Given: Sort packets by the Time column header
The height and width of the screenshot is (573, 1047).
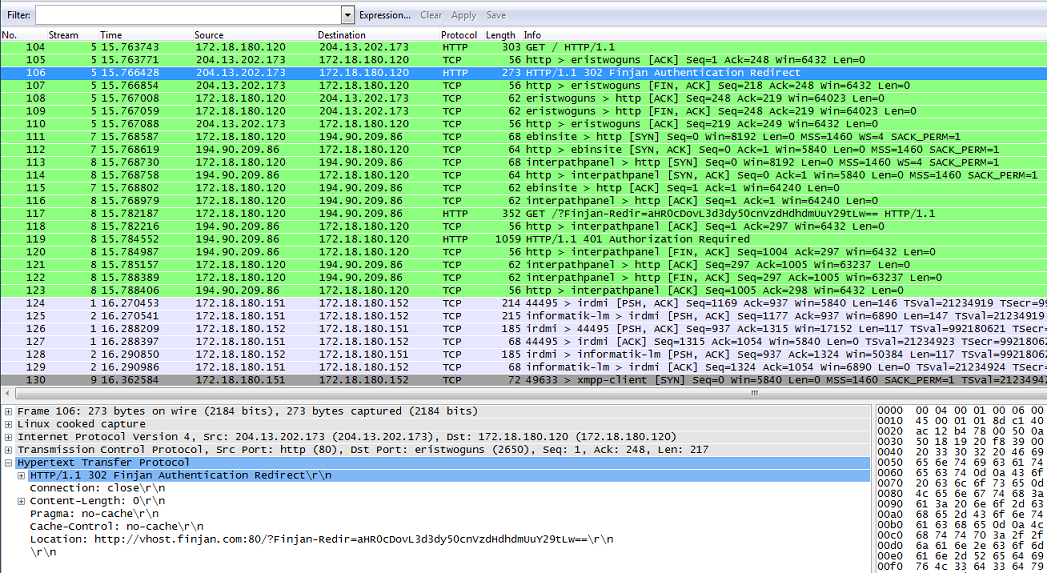Looking at the screenshot, I should [x=111, y=35].
